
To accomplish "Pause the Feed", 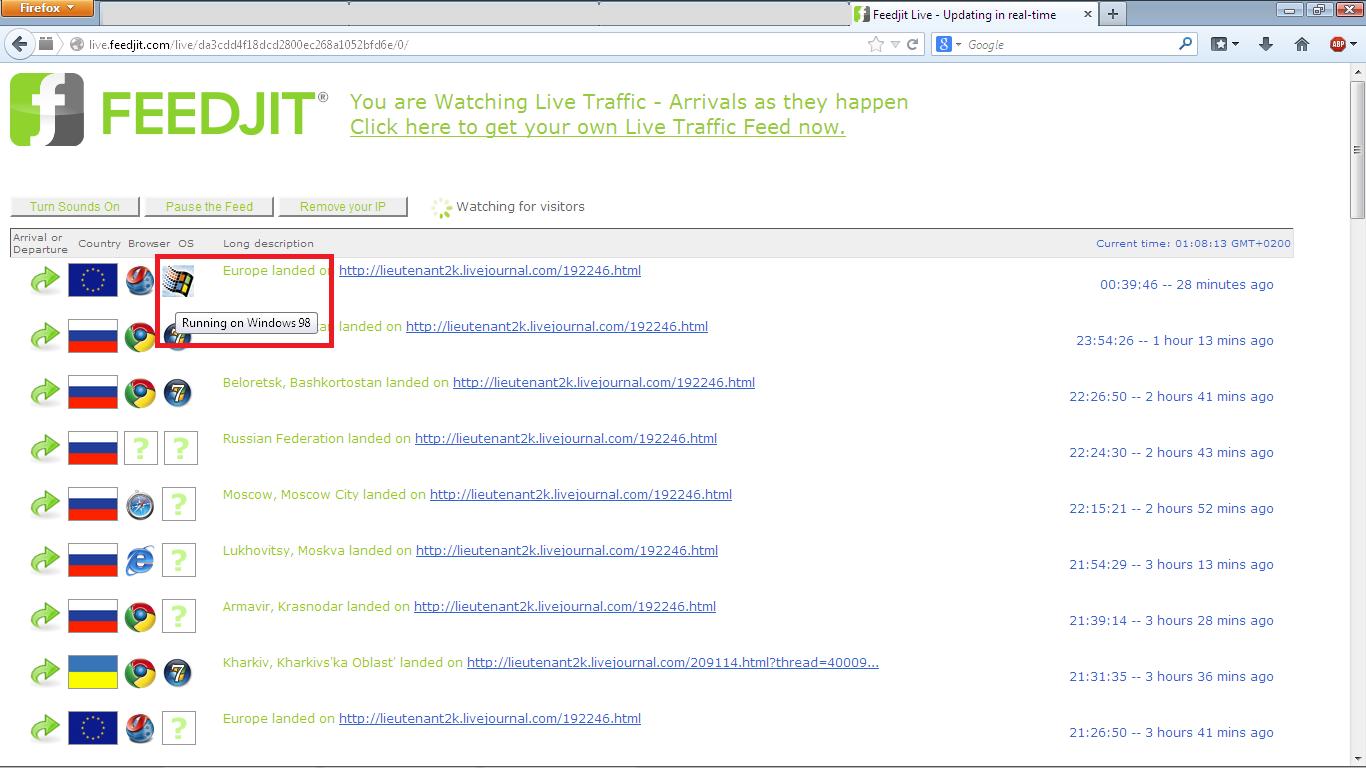I will 209,207.
